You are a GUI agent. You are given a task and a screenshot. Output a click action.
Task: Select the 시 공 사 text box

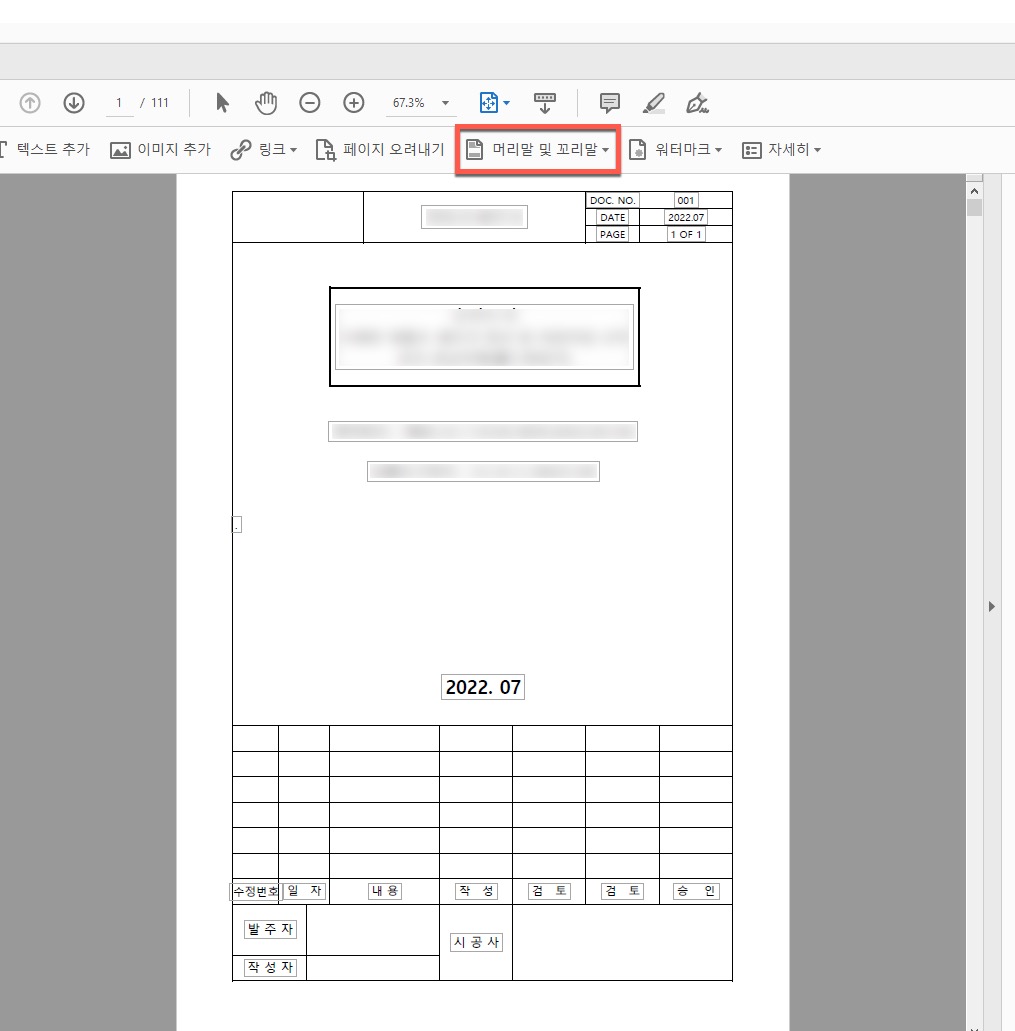[476, 942]
